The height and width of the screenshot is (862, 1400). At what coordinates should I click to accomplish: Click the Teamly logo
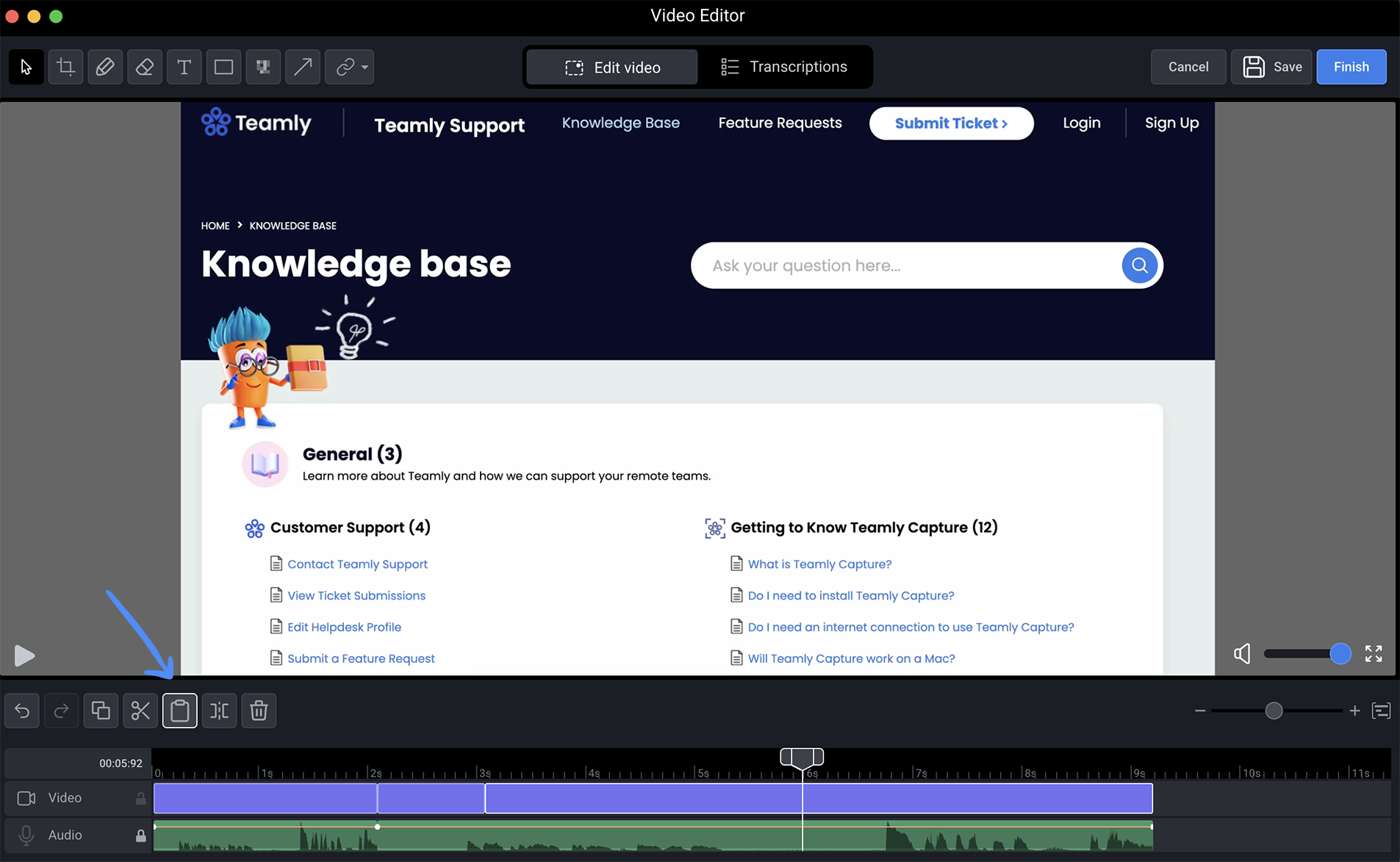coord(256,123)
